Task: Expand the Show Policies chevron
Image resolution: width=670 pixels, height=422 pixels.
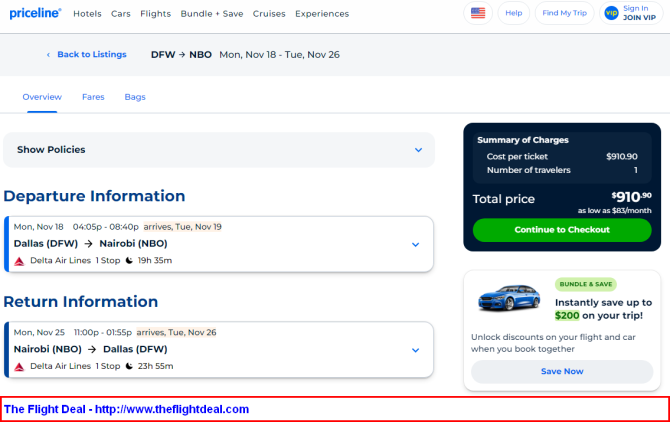Action: (x=418, y=150)
